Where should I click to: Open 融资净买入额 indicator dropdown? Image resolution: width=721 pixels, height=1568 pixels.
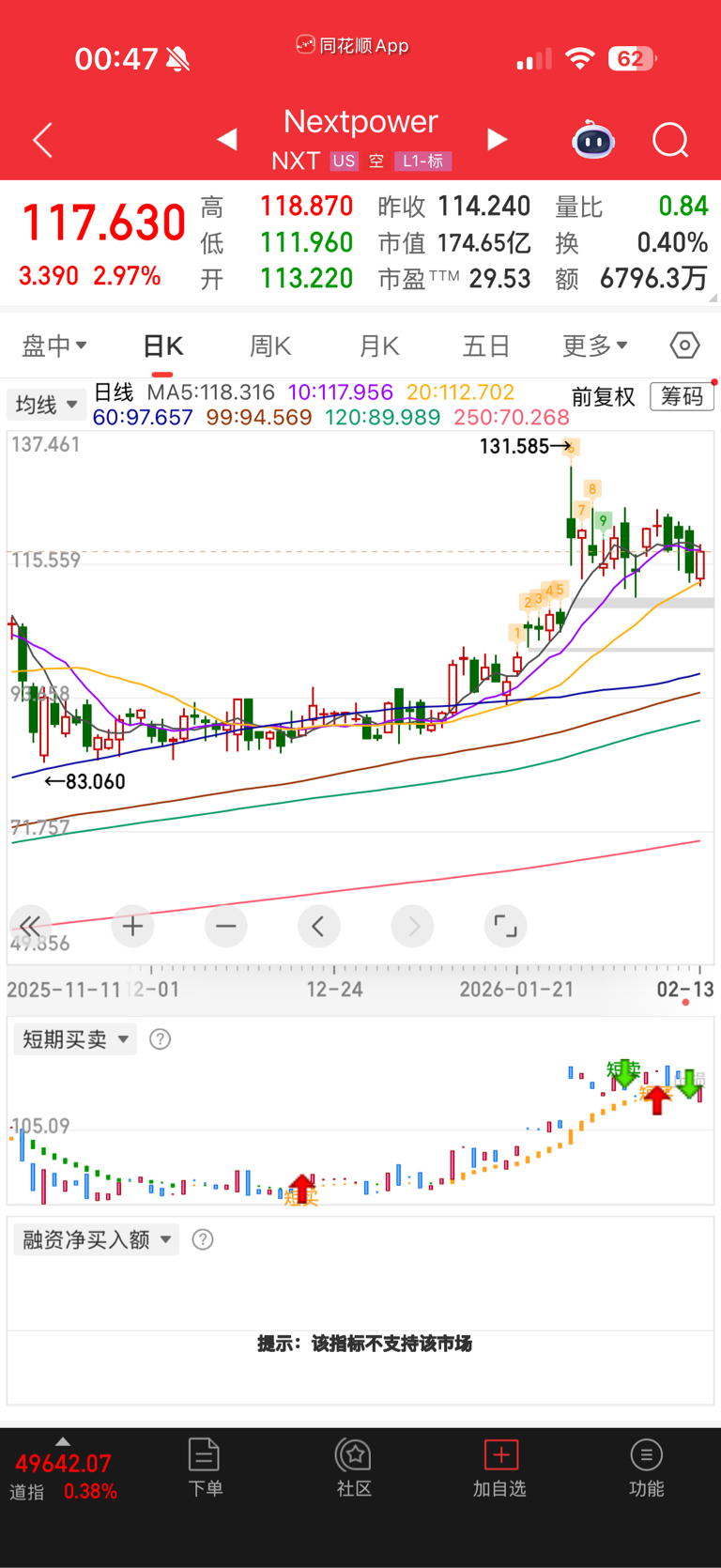(96, 1239)
